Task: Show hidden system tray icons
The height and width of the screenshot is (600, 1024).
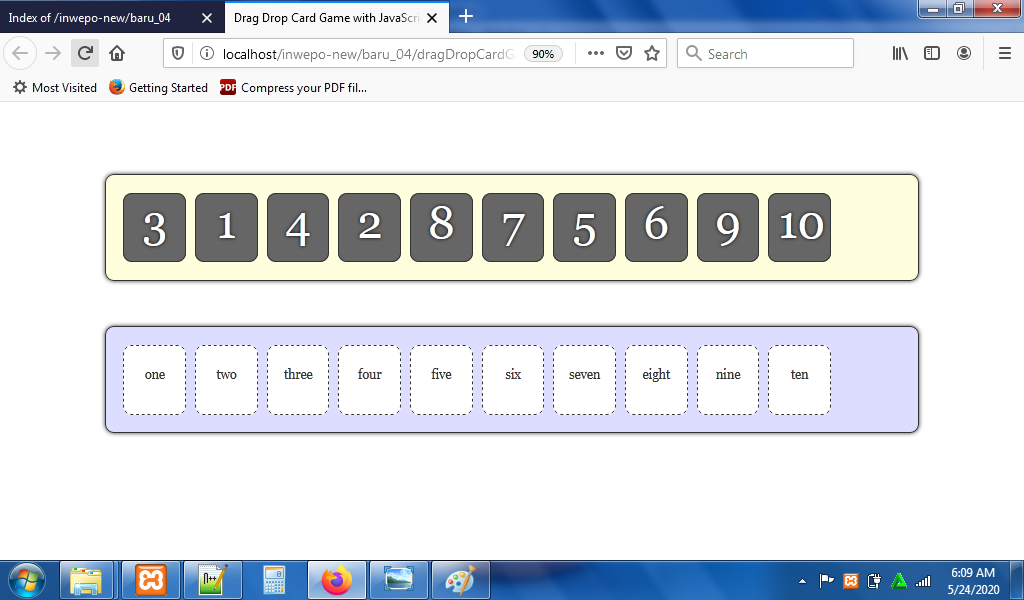Action: coord(803,580)
